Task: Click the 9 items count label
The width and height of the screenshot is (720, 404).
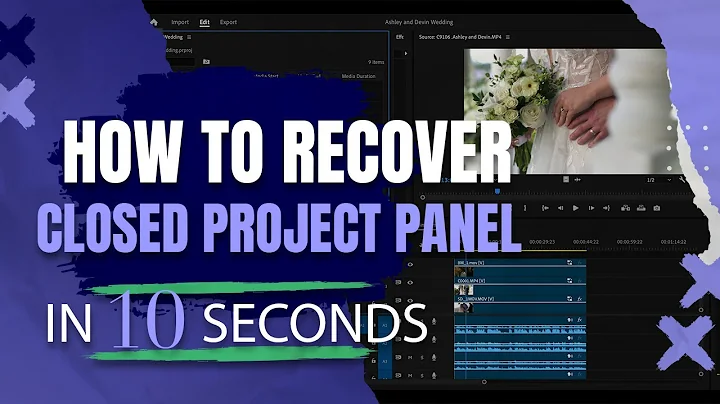Action: pos(376,62)
